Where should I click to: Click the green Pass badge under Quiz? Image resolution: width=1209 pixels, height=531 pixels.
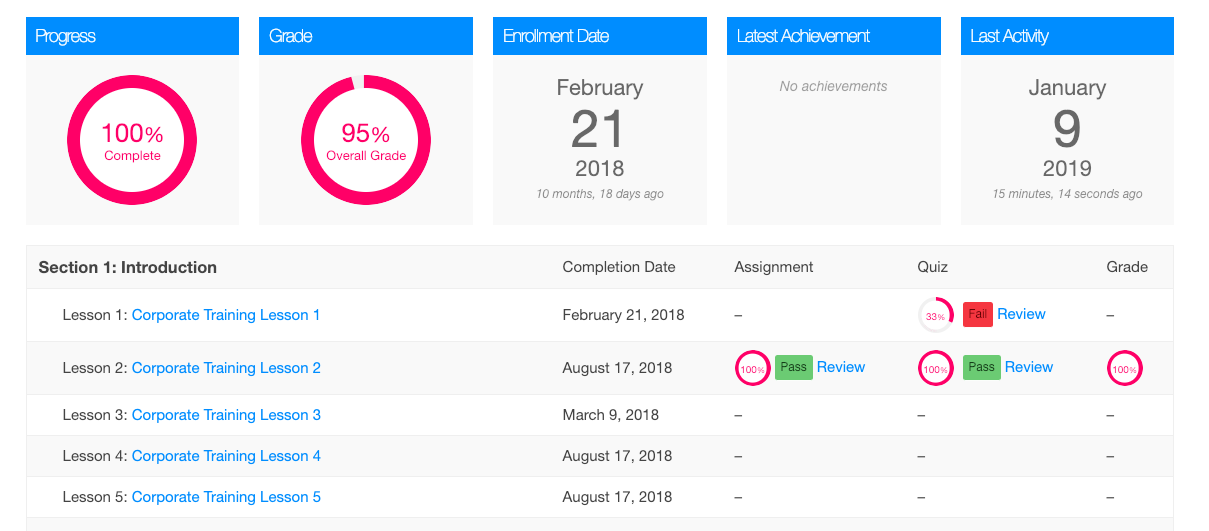(x=982, y=367)
